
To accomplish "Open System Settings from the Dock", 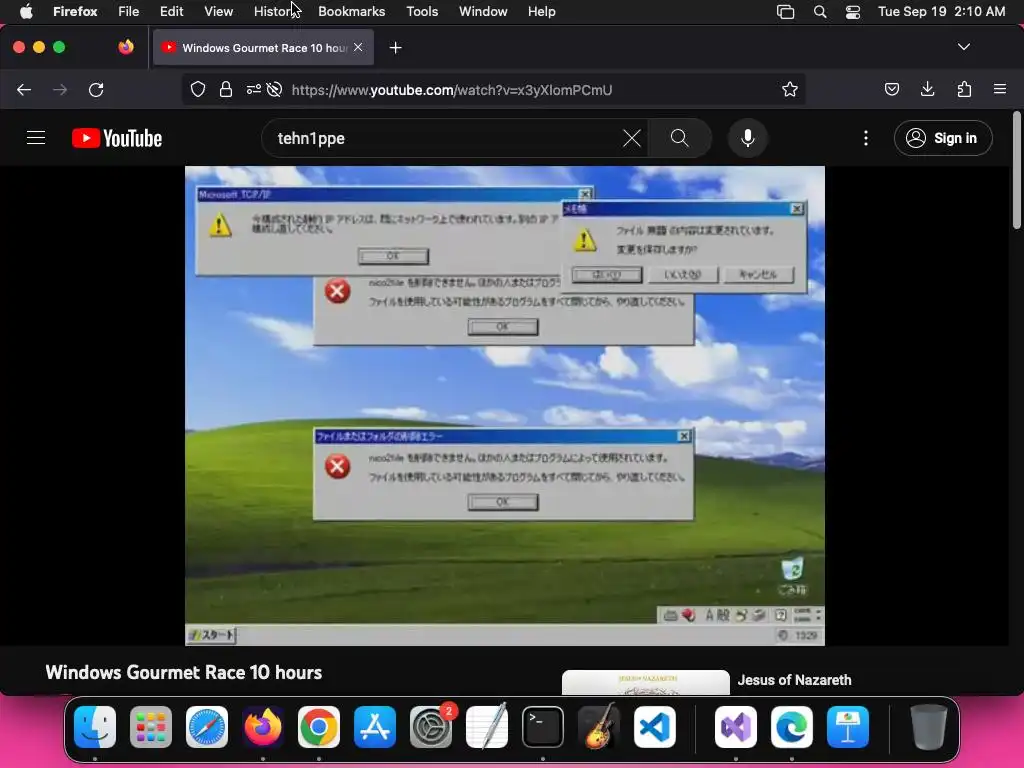I will click(x=431, y=727).
